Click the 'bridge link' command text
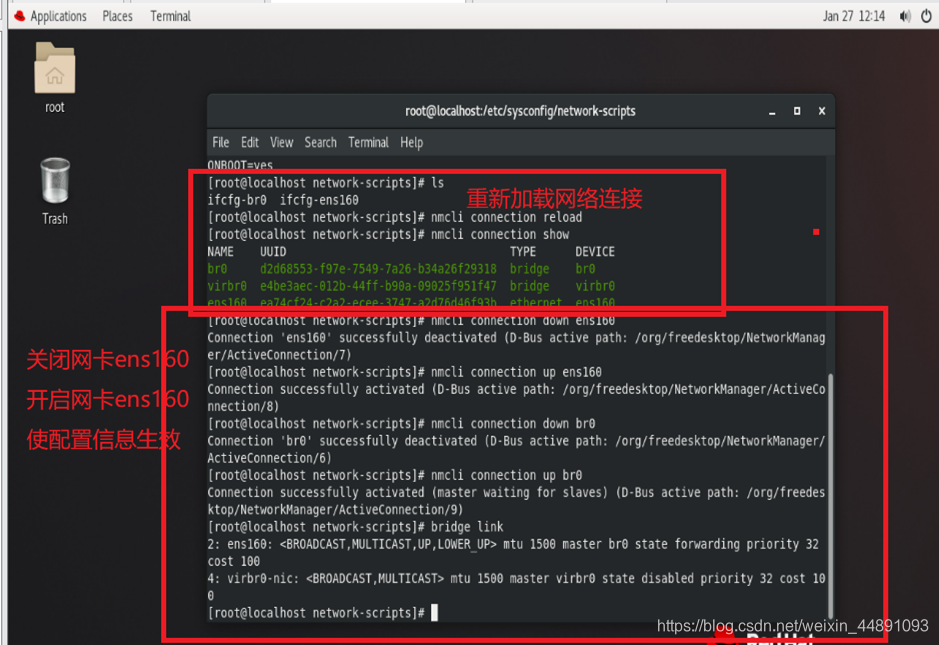The height and width of the screenshot is (645, 939). 467,526
